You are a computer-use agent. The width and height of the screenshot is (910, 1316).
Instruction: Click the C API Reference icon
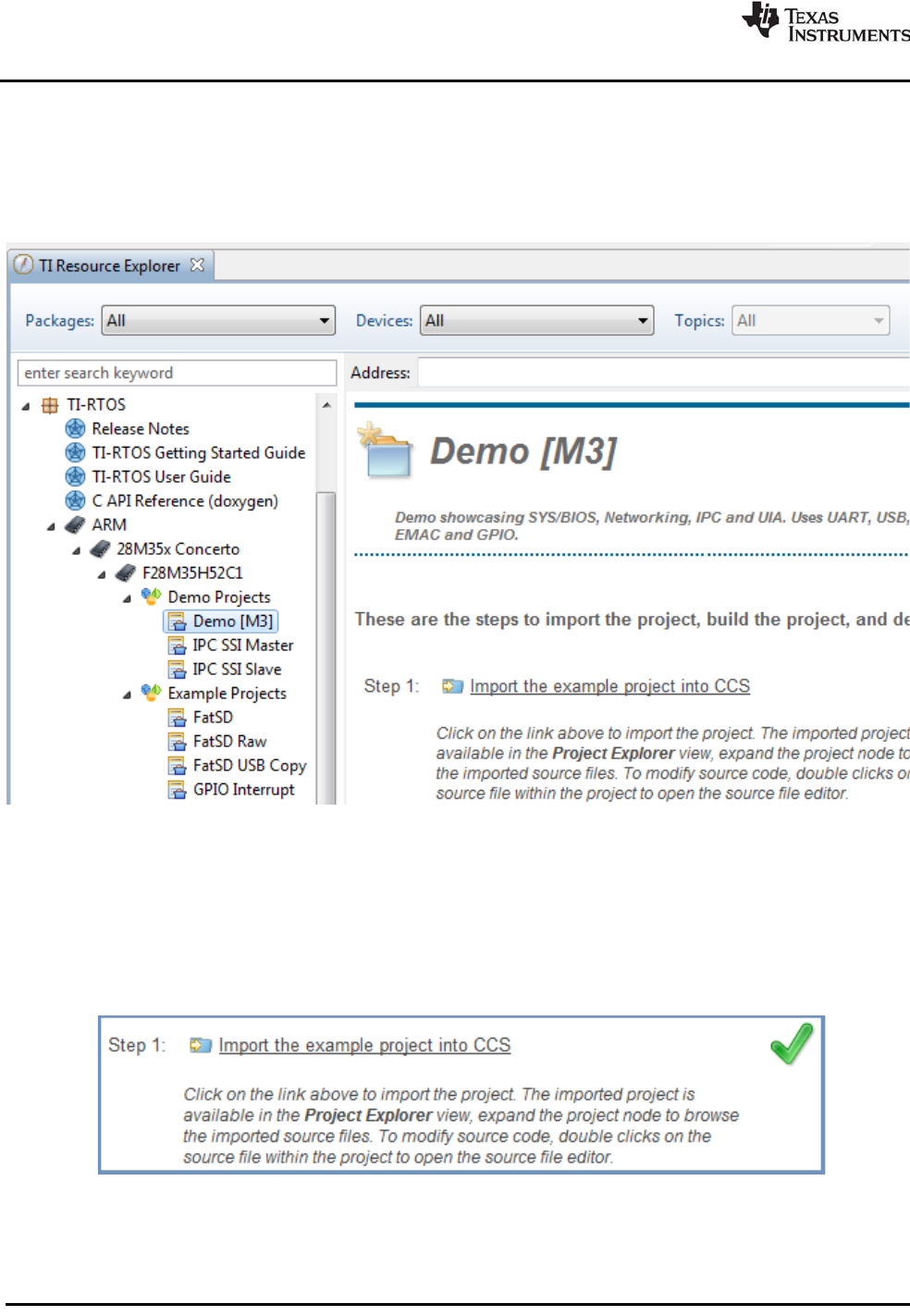pos(75,500)
